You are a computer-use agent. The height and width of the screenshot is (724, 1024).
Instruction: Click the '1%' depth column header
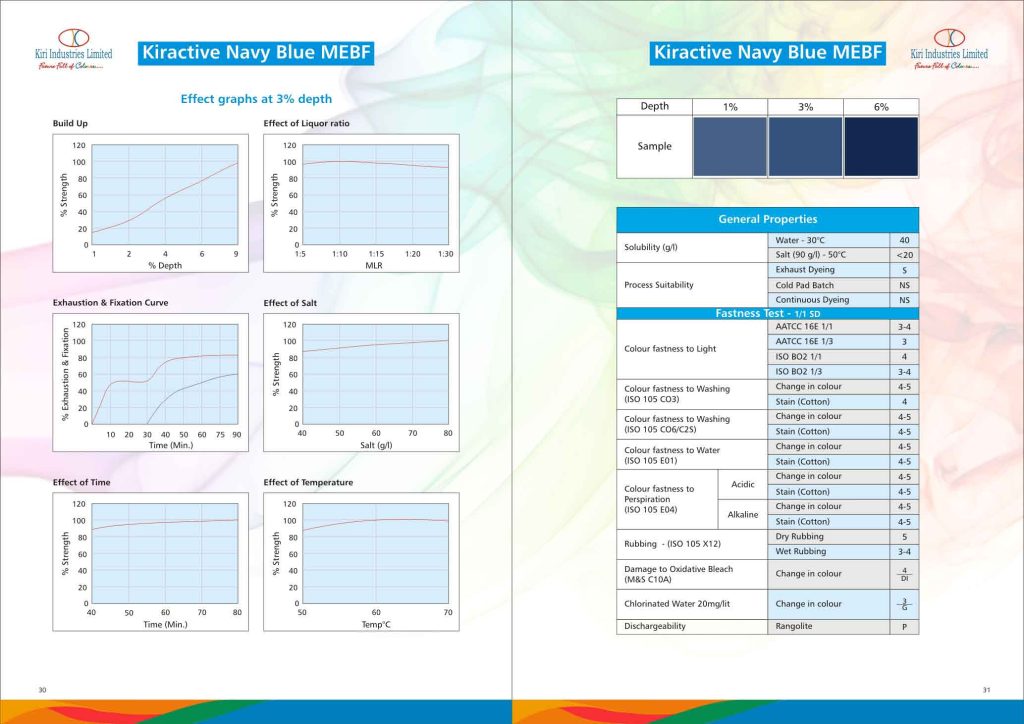[x=729, y=106]
